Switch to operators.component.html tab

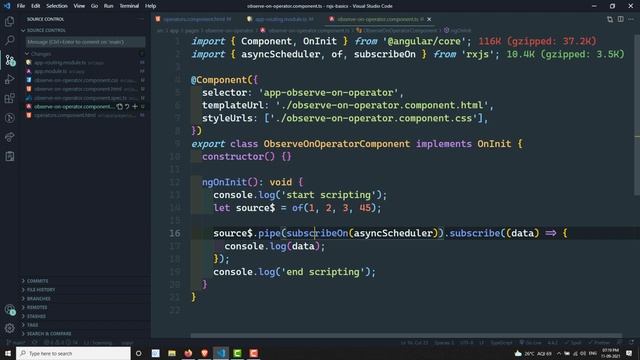193,19
